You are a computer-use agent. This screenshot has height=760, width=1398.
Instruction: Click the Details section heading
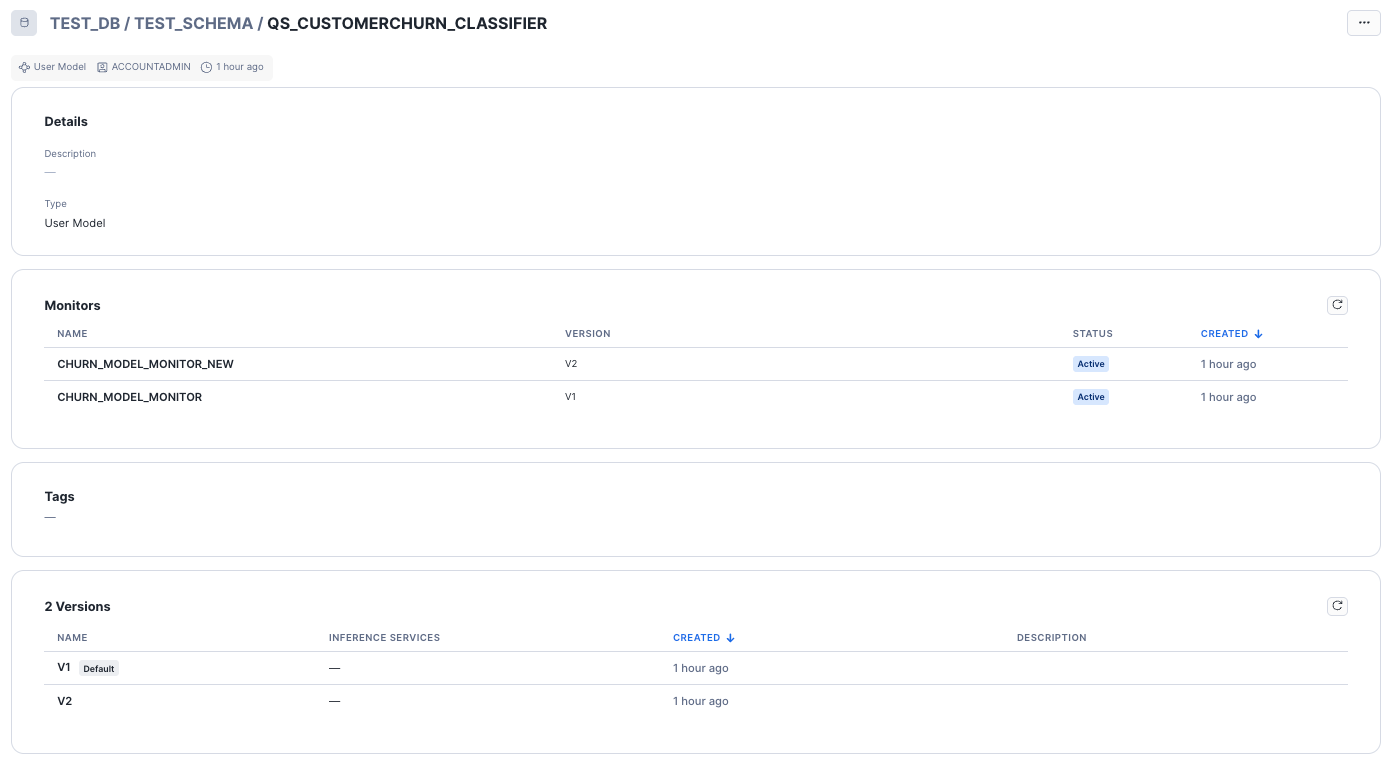click(x=66, y=121)
